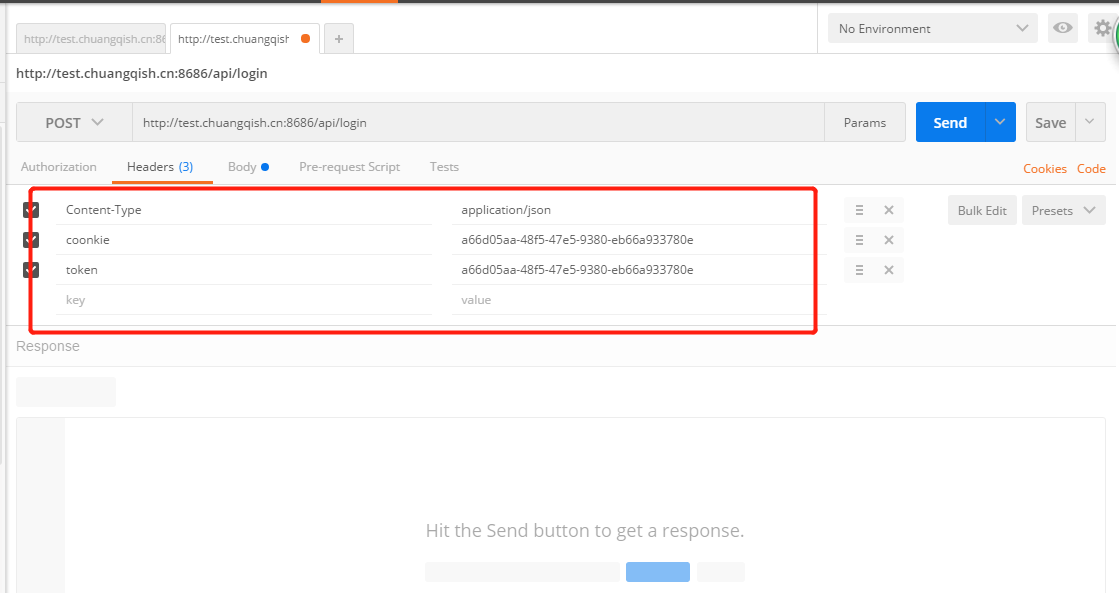
Task: Uncheck the Content-Type header checkbox
Action: [x=31, y=210]
